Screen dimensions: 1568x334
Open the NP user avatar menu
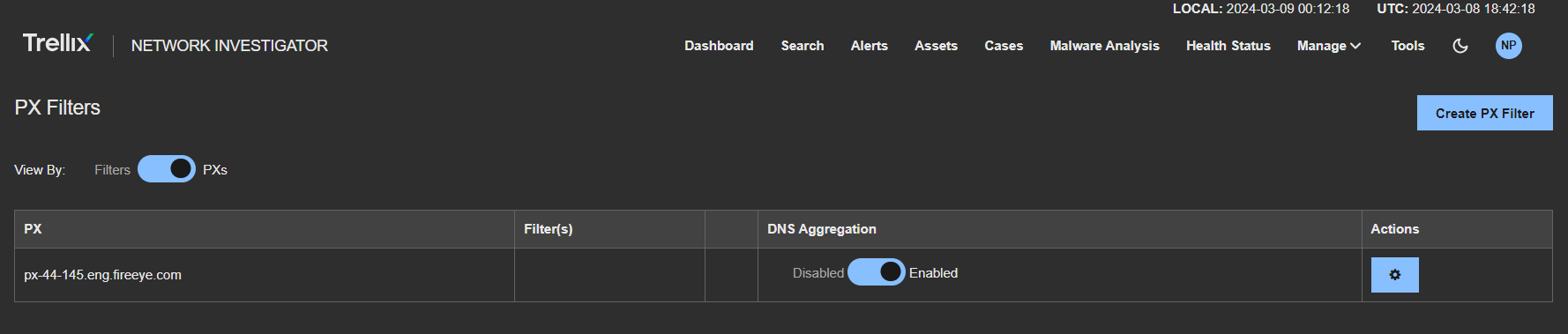(x=1509, y=46)
